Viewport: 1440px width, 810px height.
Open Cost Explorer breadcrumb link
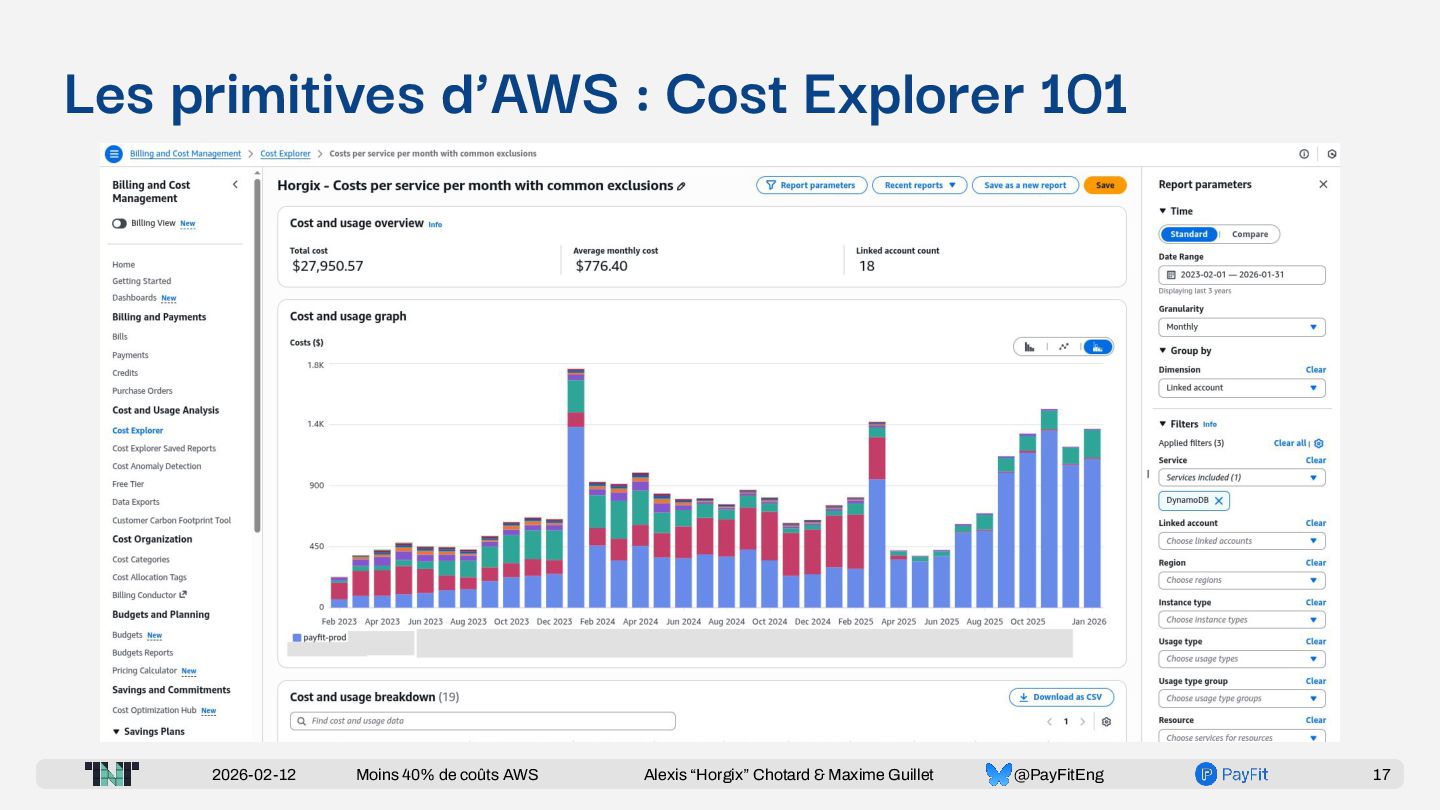point(285,154)
